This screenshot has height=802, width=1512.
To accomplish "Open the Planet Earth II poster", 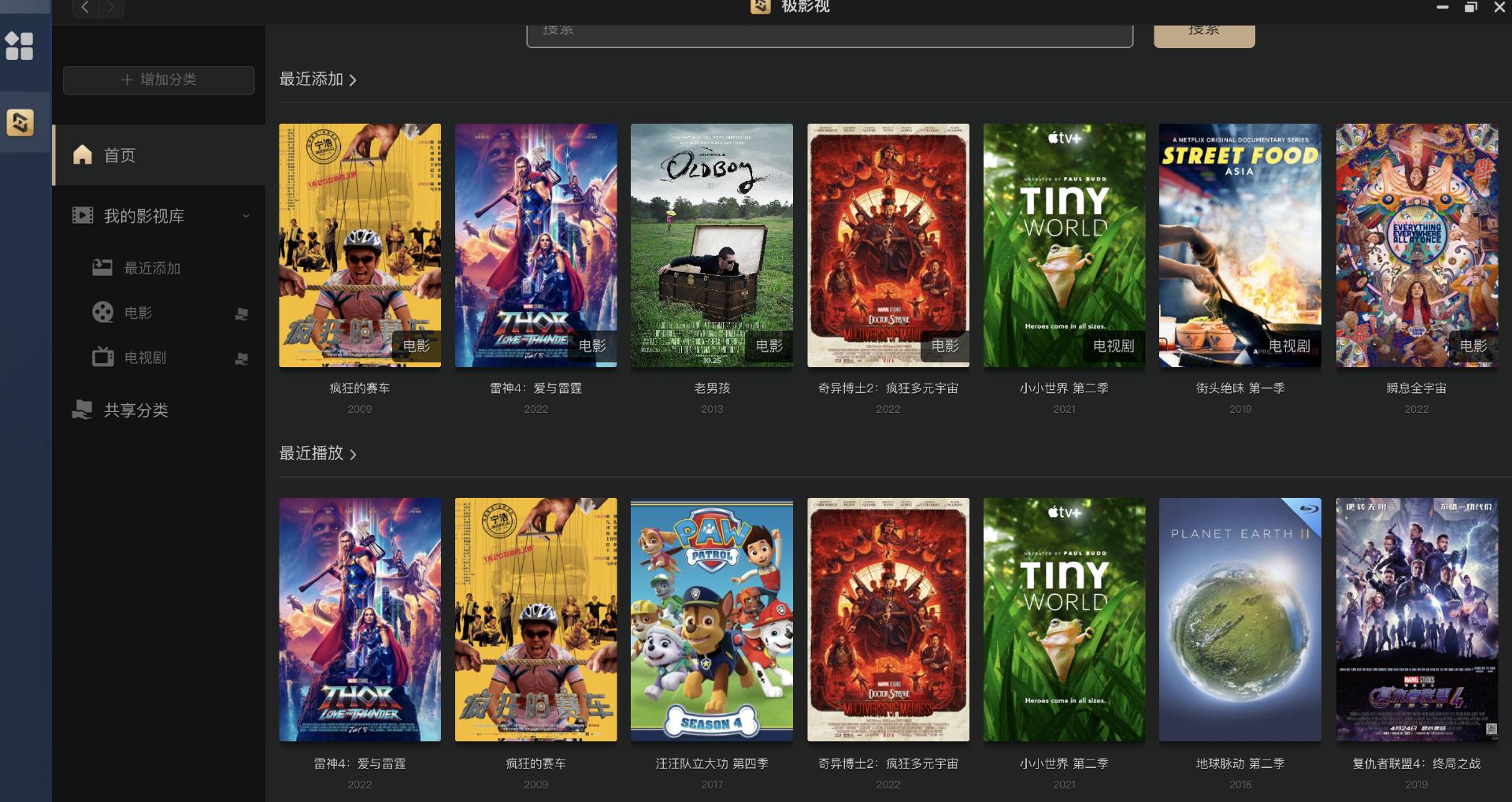I will [x=1240, y=619].
